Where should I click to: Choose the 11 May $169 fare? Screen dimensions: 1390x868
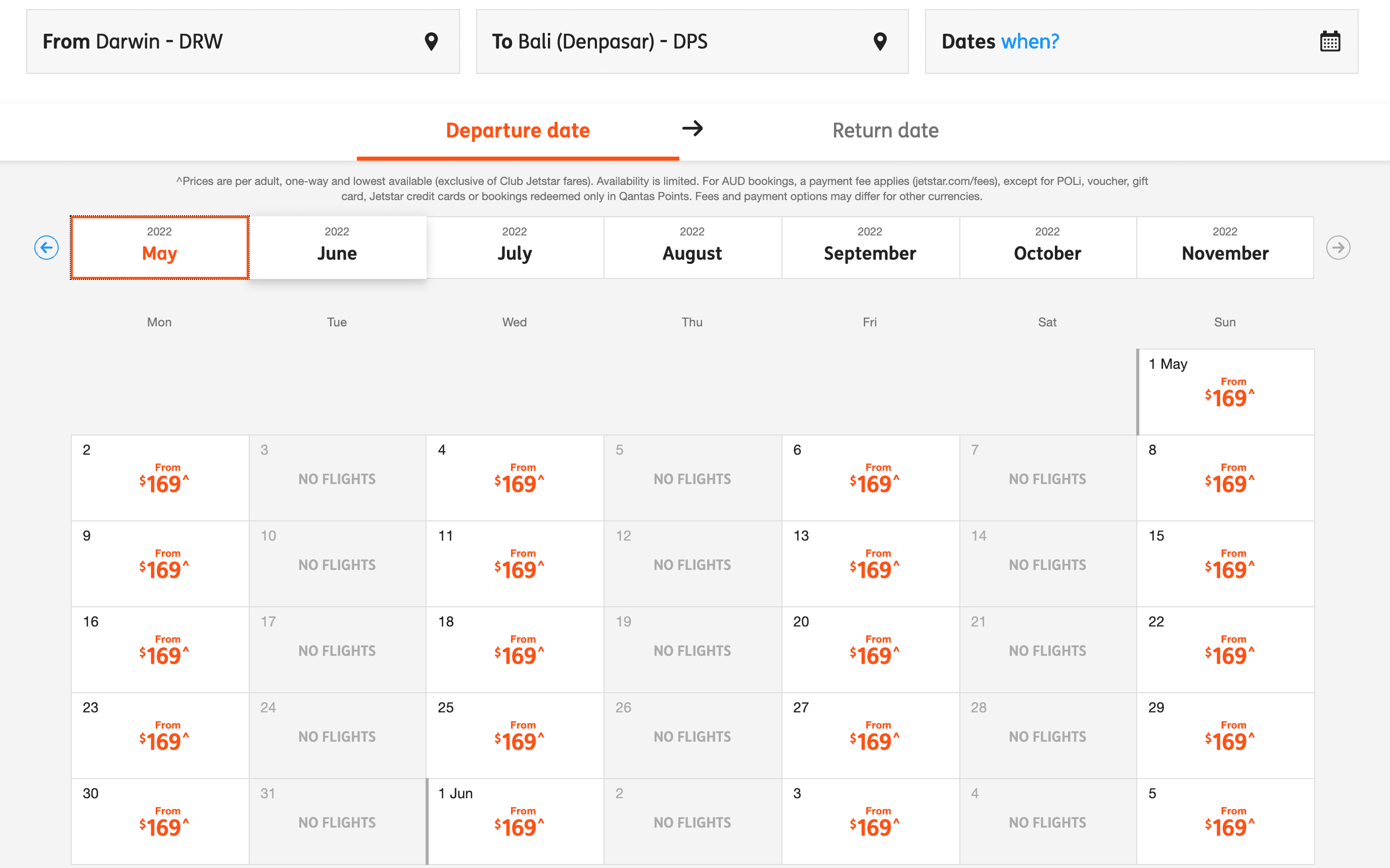tap(515, 564)
